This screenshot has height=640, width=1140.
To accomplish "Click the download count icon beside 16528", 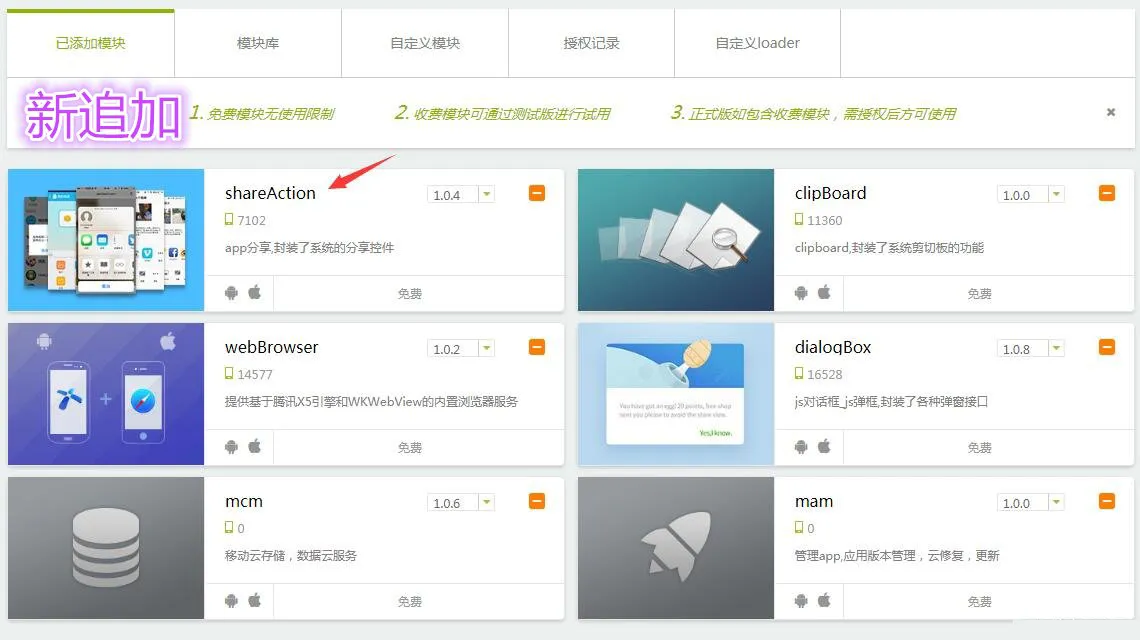I will (x=800, y=374).
